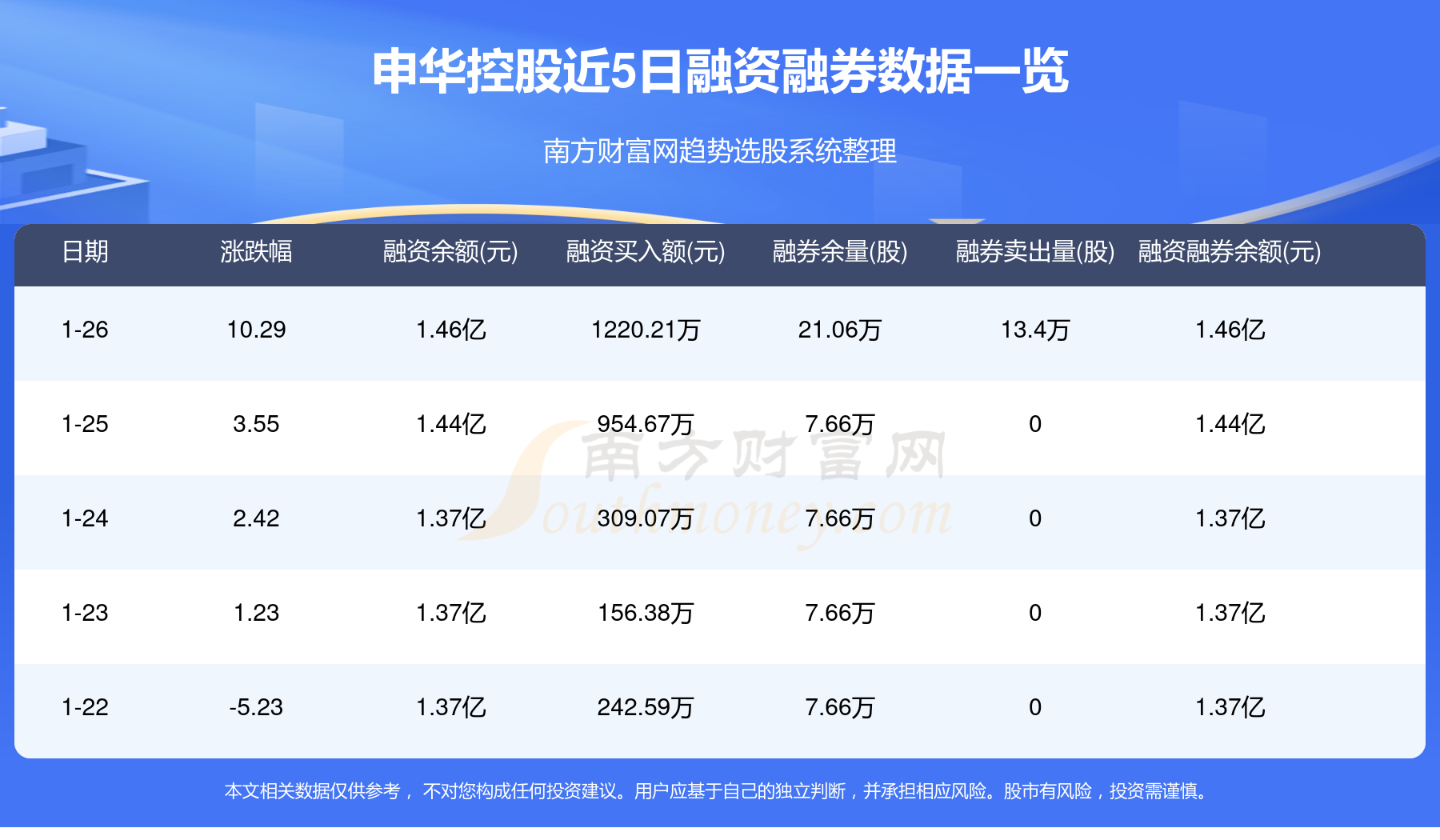Click the 1220.21万 buy amount cell

coord(646,330)
